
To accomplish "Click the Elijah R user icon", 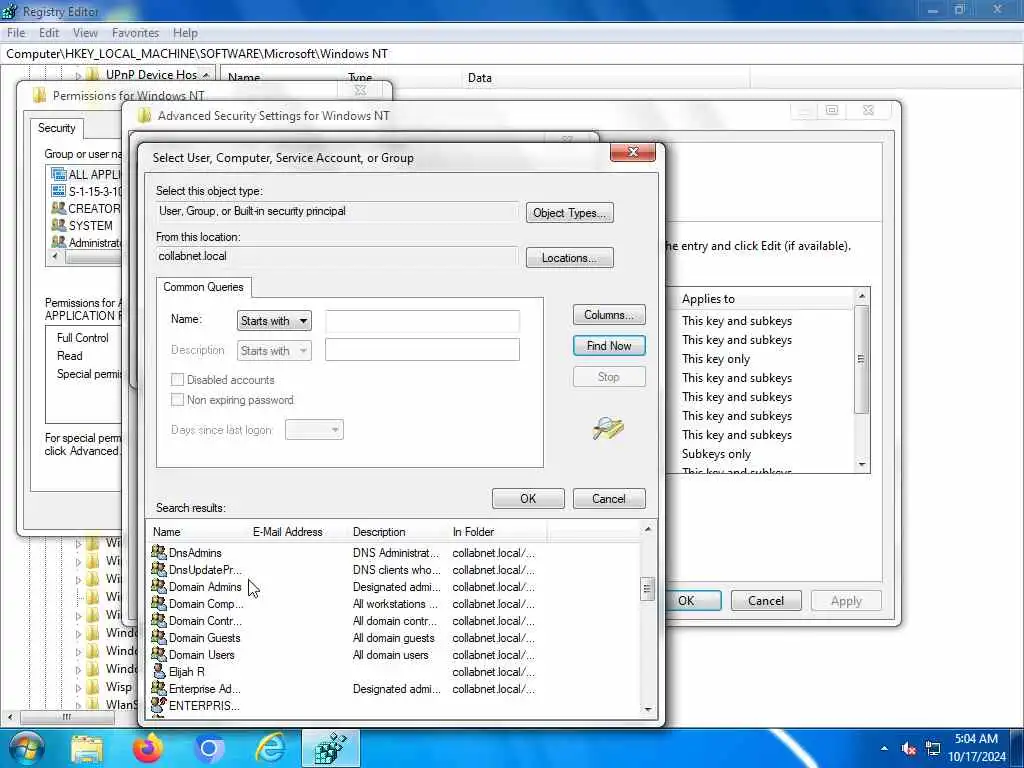I will 159,671.
